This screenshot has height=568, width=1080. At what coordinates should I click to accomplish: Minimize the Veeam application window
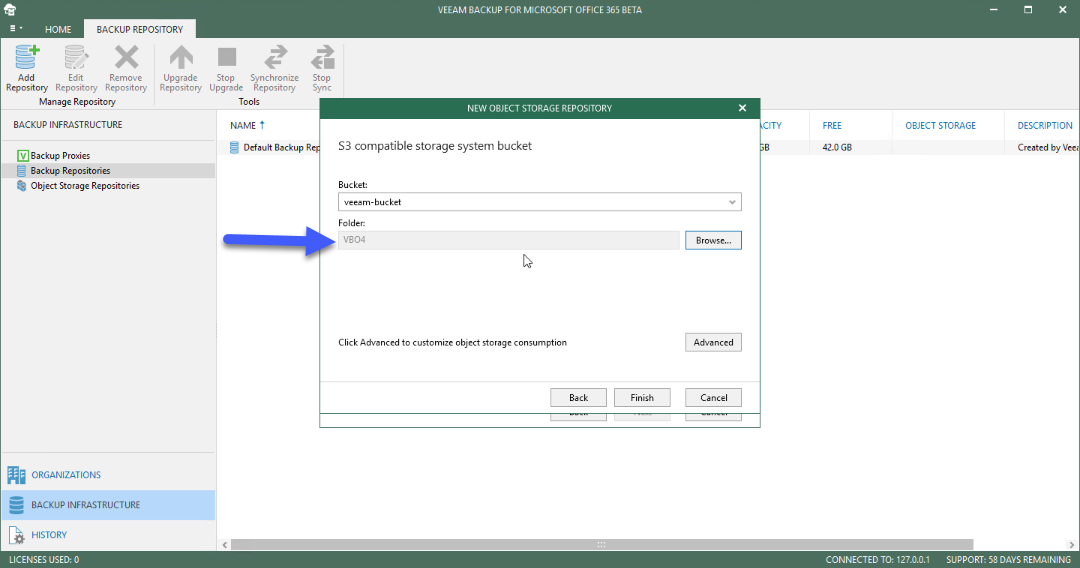(x=994, y=10)
